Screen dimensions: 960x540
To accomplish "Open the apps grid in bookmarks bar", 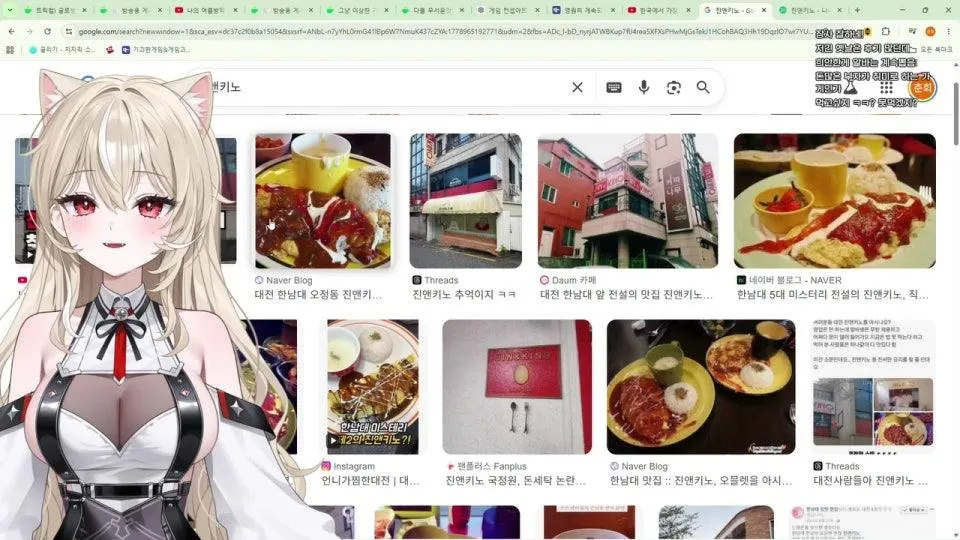I will point(10,50).
